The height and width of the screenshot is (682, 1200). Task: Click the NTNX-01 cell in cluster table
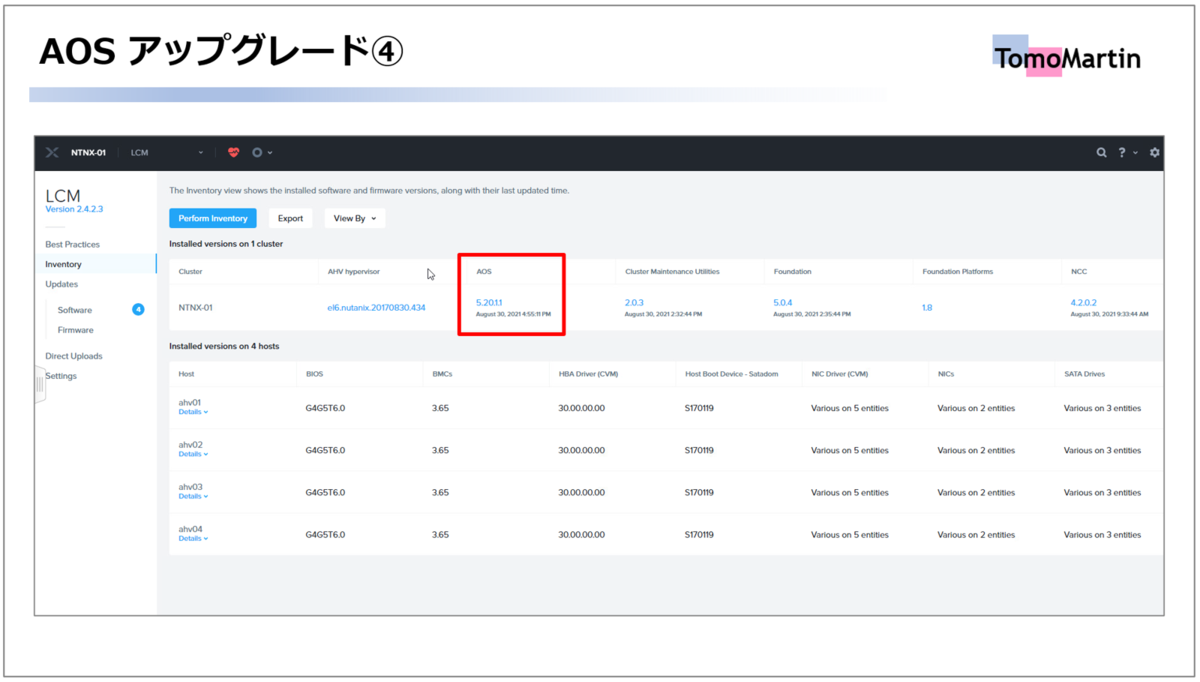(195, 308)
